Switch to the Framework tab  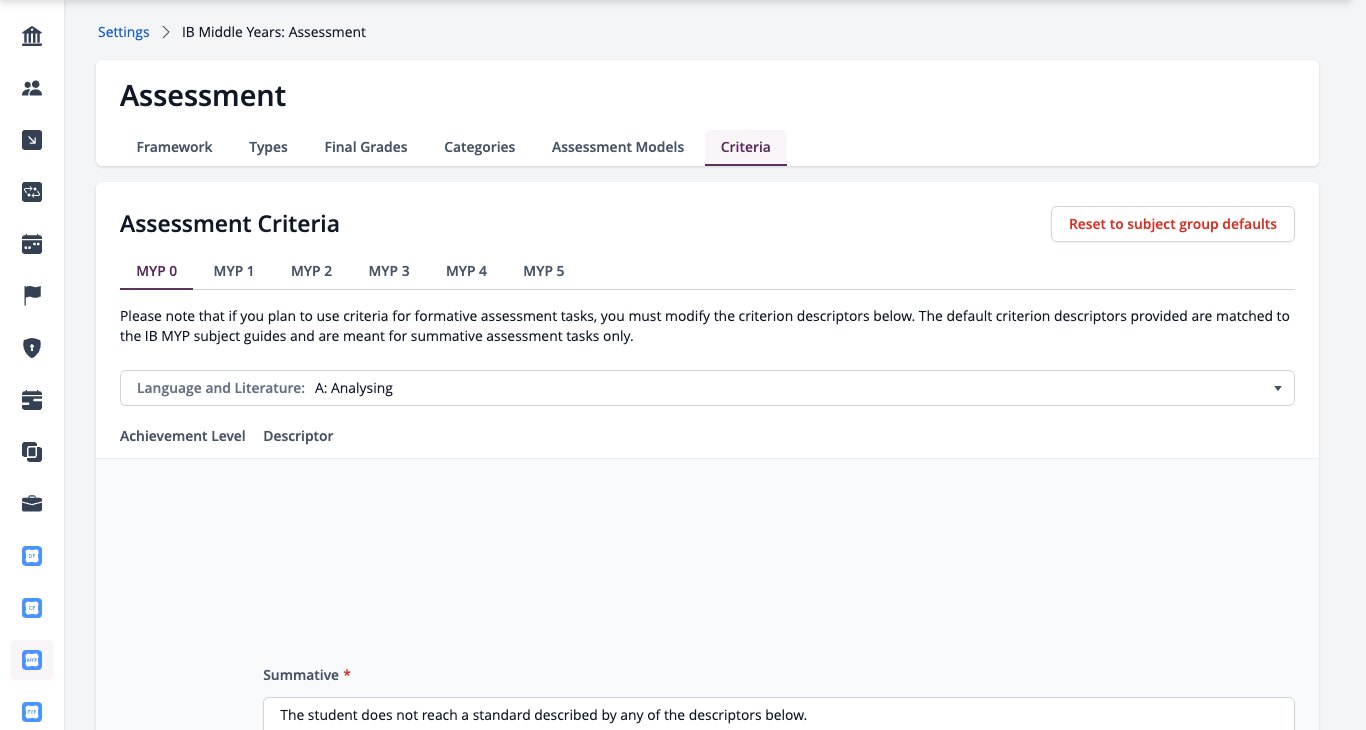[174, 147]
